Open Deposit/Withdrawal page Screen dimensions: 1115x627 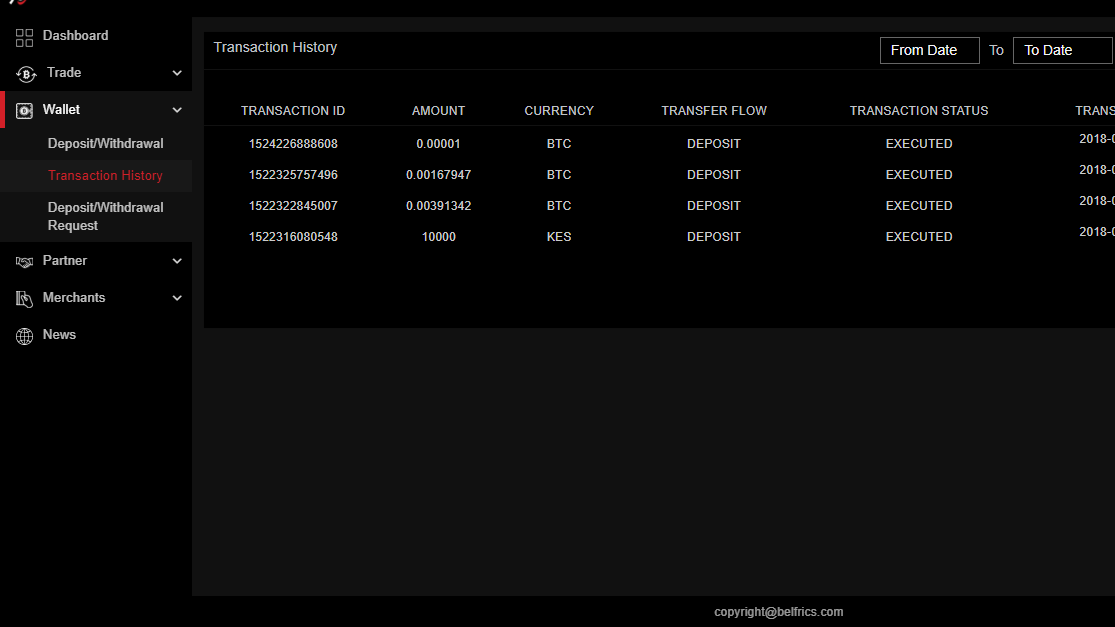pos(103,143)
